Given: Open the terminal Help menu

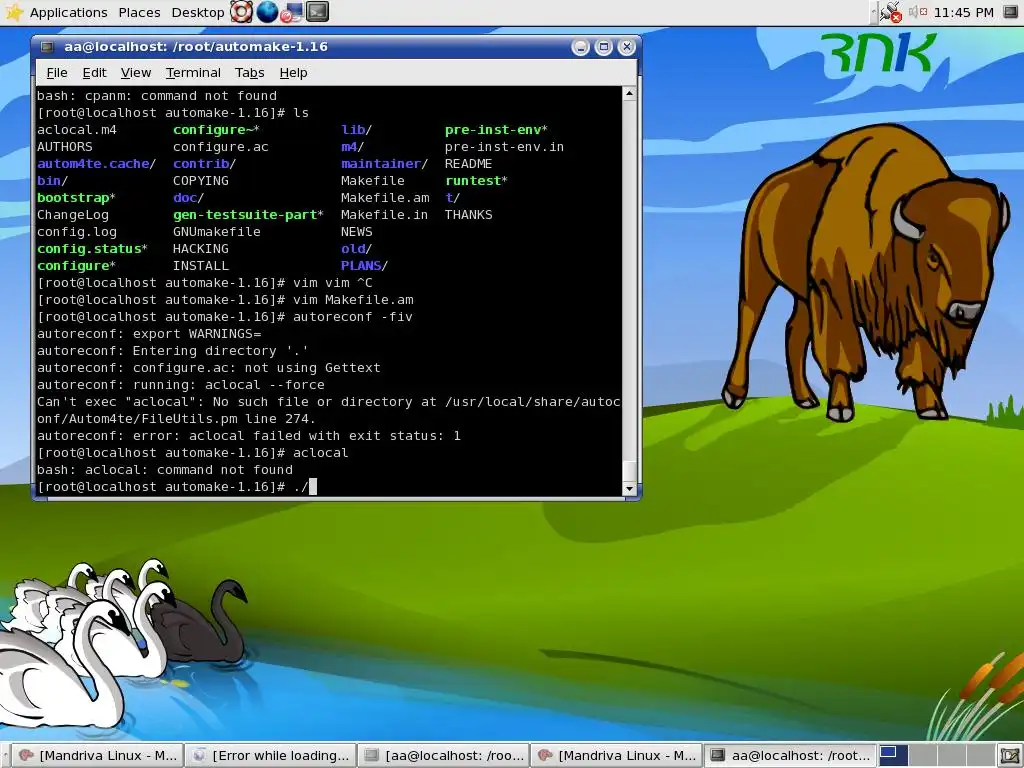Looking at the screenshot, I should [293, 72].
